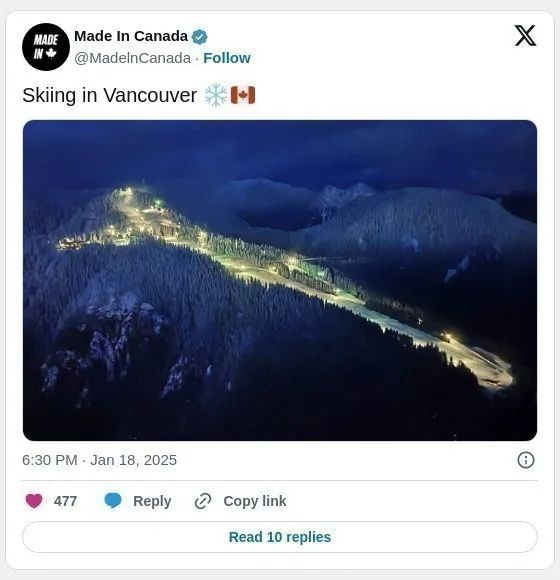
Task: Click the Canadian flag emoji
Action: (243, 95)
